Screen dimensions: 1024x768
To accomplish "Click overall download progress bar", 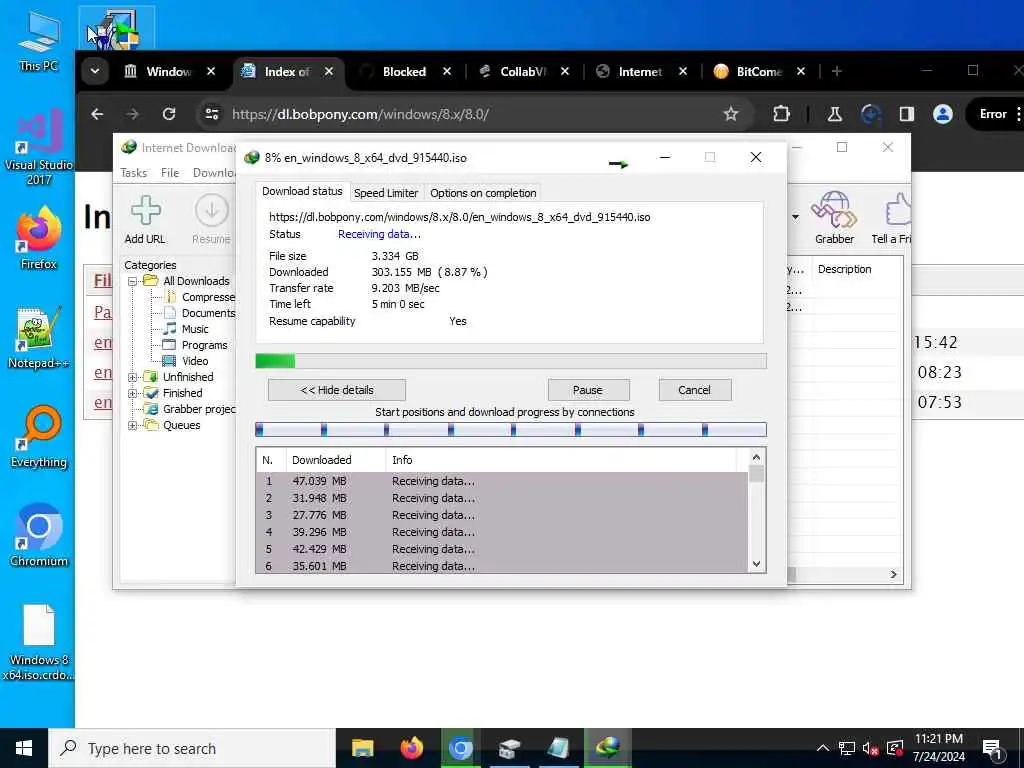I will click(511, 361).
